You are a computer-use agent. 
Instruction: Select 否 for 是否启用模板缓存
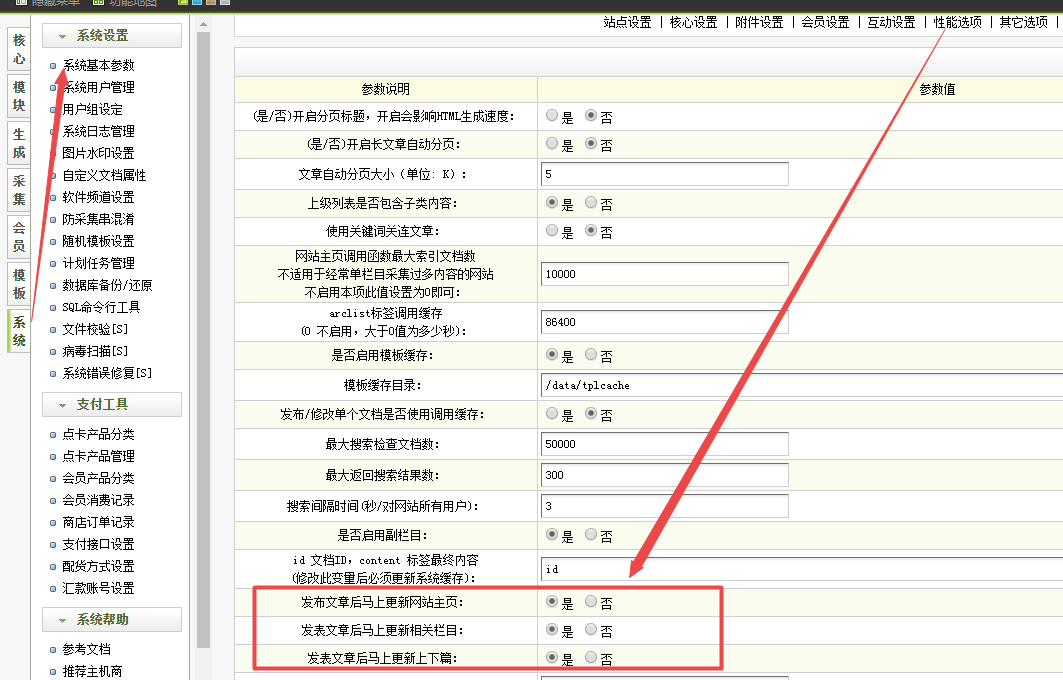(590, 355)
